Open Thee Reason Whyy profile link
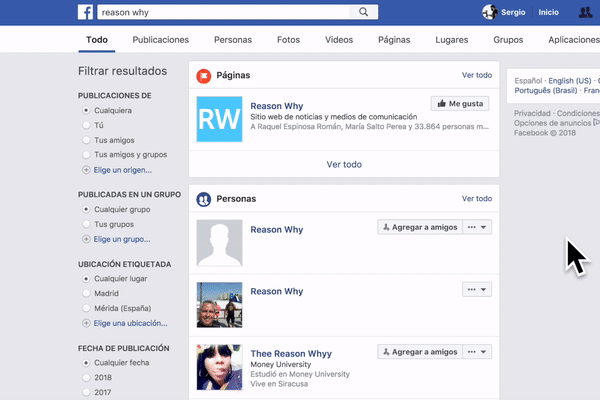600x400 pixels. 291,354
